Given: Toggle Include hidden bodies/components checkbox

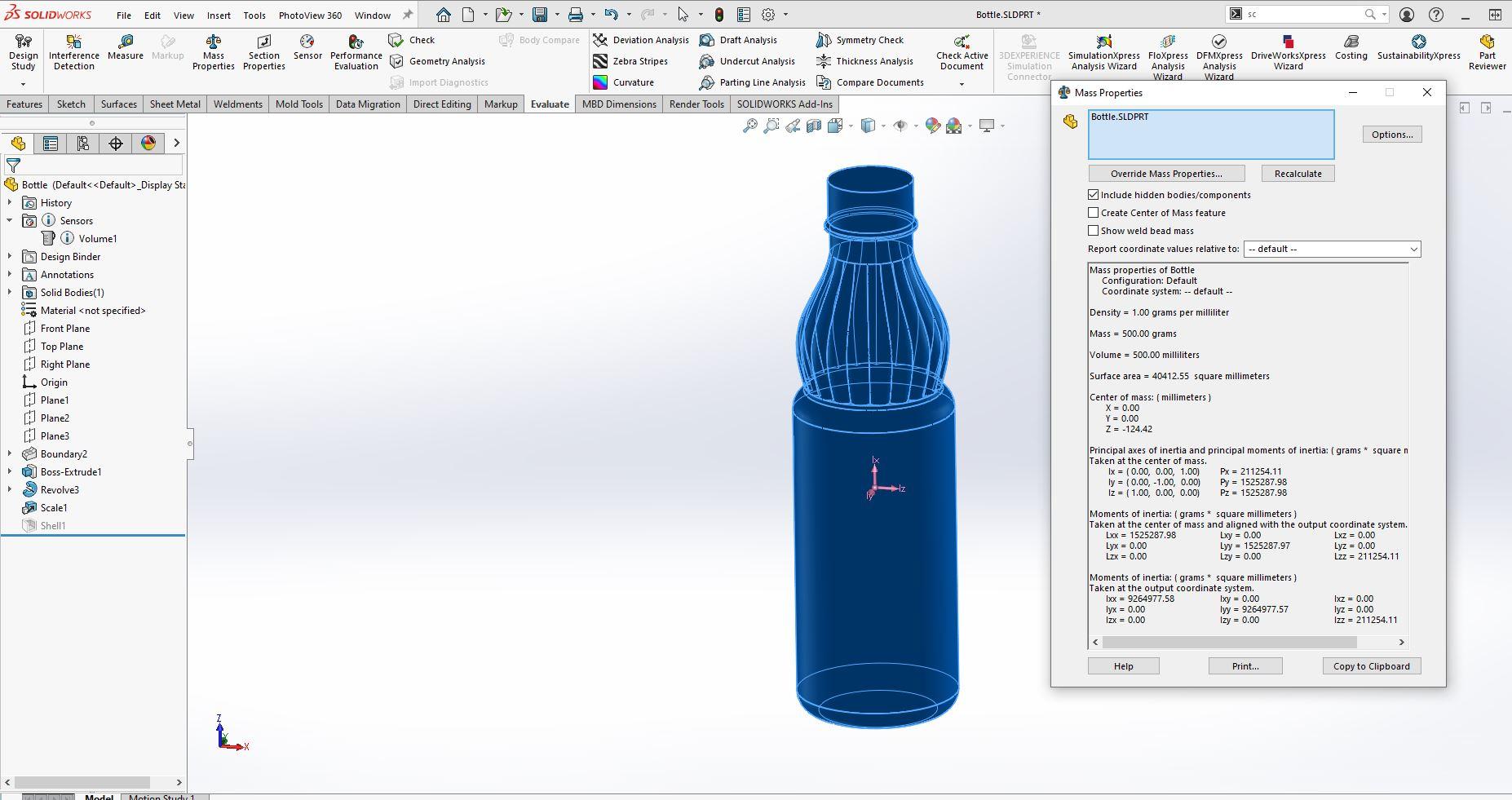Looking at the screenshot, I should coord(1093,195).
